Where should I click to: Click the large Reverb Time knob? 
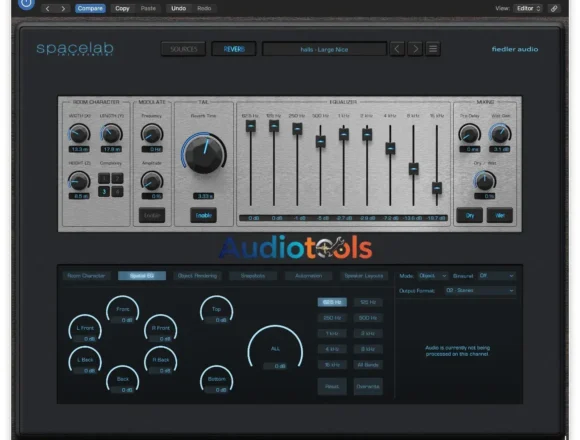[203, 153]
